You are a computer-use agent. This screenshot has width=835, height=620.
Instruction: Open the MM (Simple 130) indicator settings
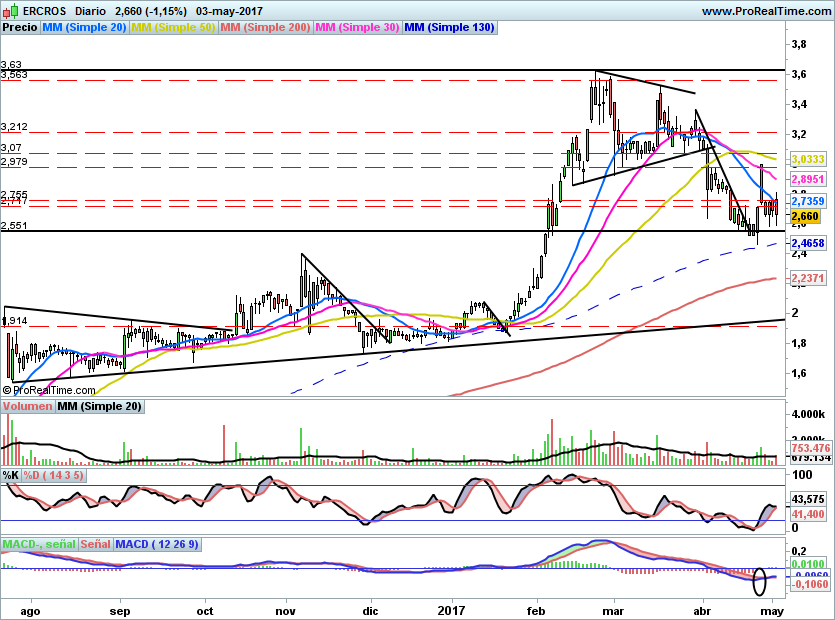(x=449, y=28)
